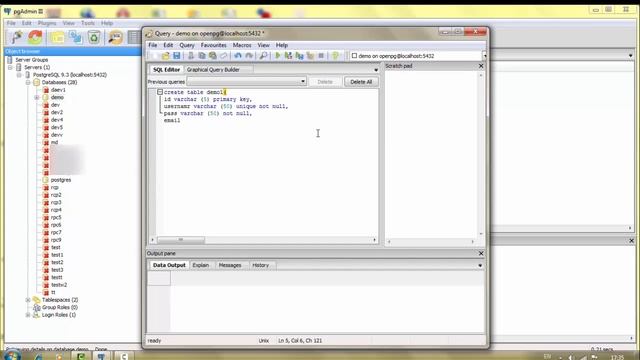
Task: Save query with floppy disk icon
Action: click(176, 56)
